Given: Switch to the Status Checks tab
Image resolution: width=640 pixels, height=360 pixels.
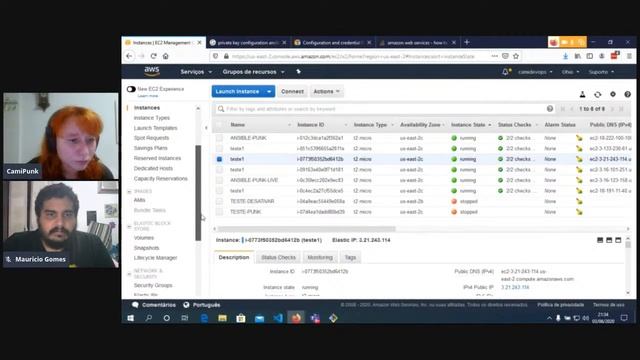Looking at the screenshot, I should coord(278,258).
